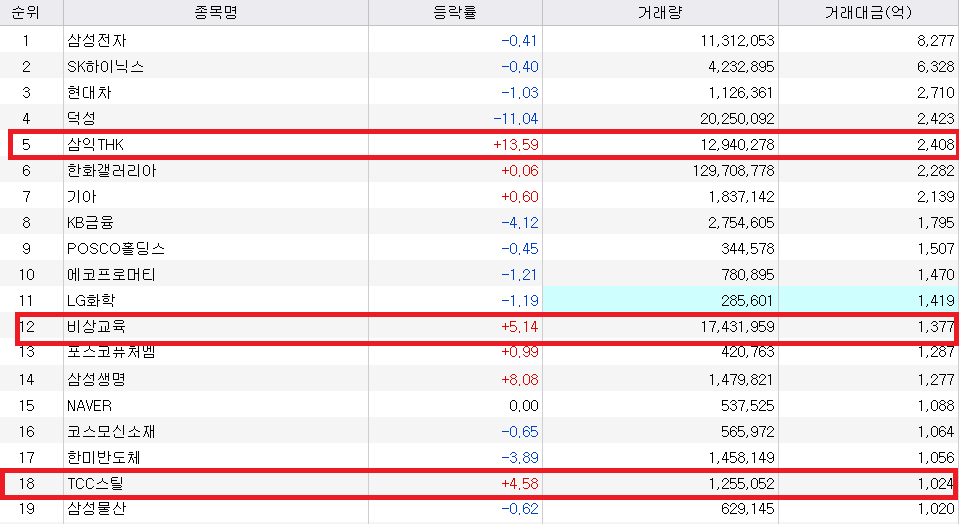Click rank number 10
959x524 pixels.
coord(26,275)
